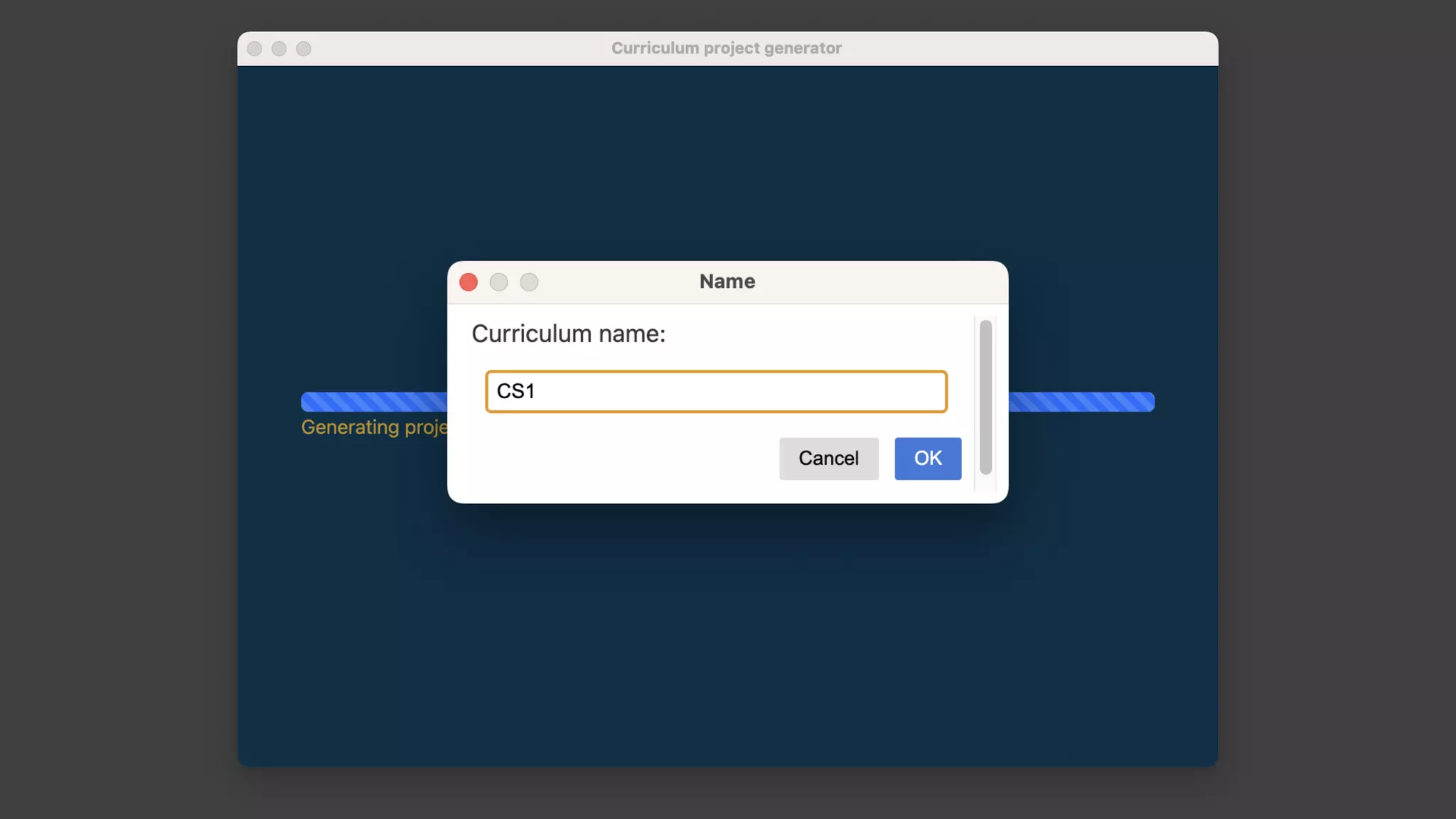Close the Name dialog with red button
Viewport: 1456px width, 819px height.
469,282
